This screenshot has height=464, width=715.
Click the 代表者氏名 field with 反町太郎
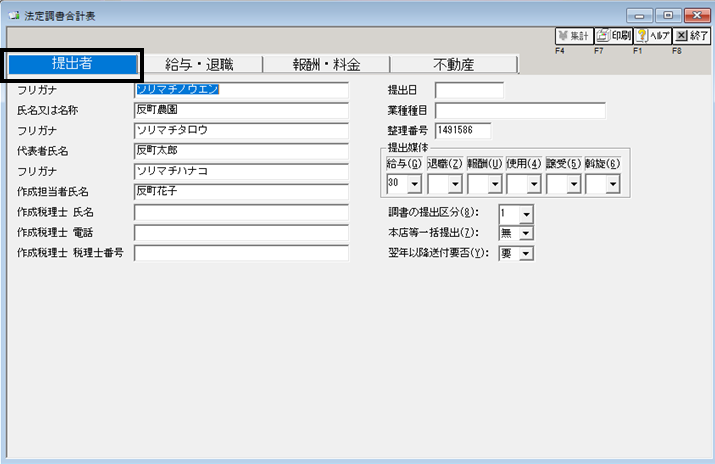[x=241, y=151]
